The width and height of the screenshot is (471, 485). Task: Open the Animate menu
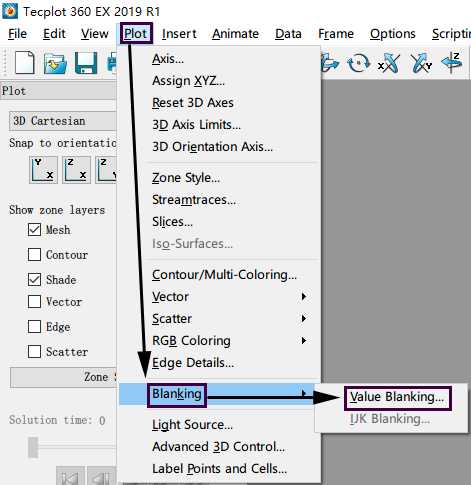pyautogui.click(x=235, y=34)
